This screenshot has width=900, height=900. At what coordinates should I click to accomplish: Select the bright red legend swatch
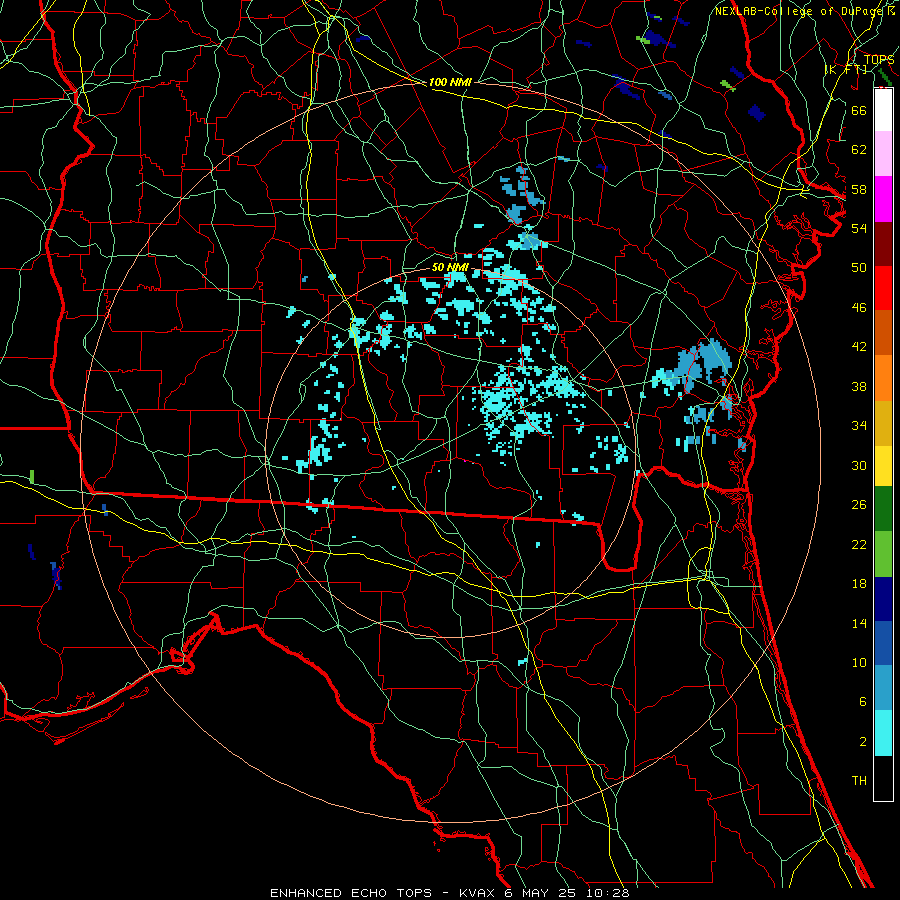[883, 288]
